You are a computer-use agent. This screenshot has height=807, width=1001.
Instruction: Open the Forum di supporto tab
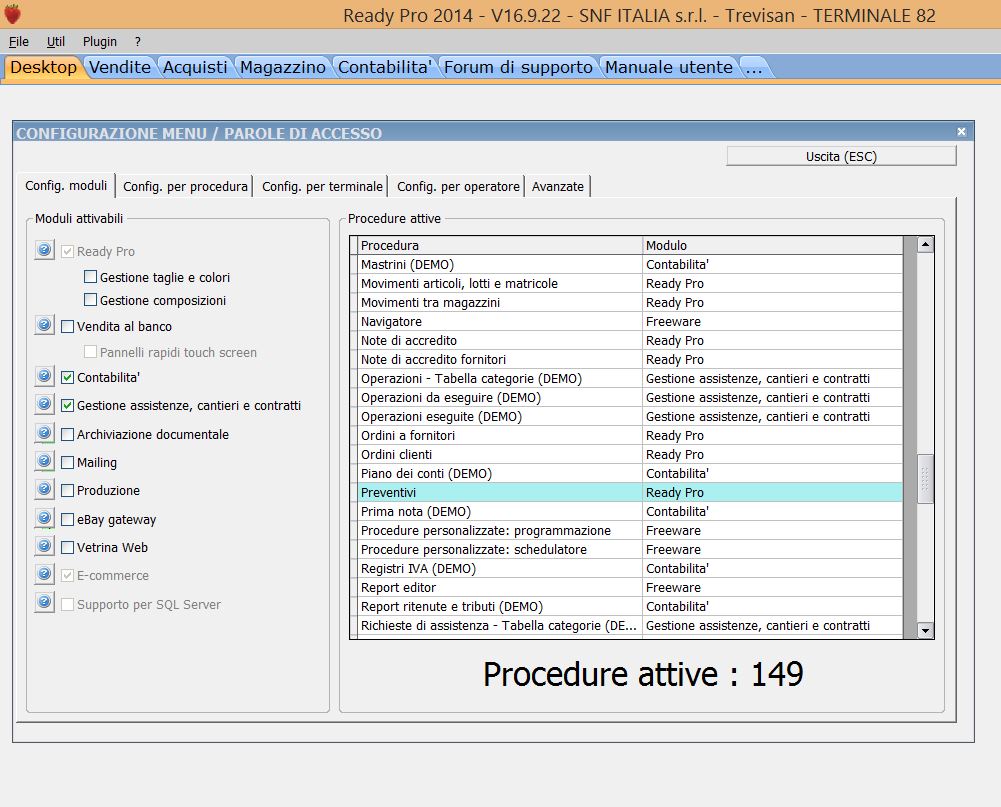coord(518,67)
